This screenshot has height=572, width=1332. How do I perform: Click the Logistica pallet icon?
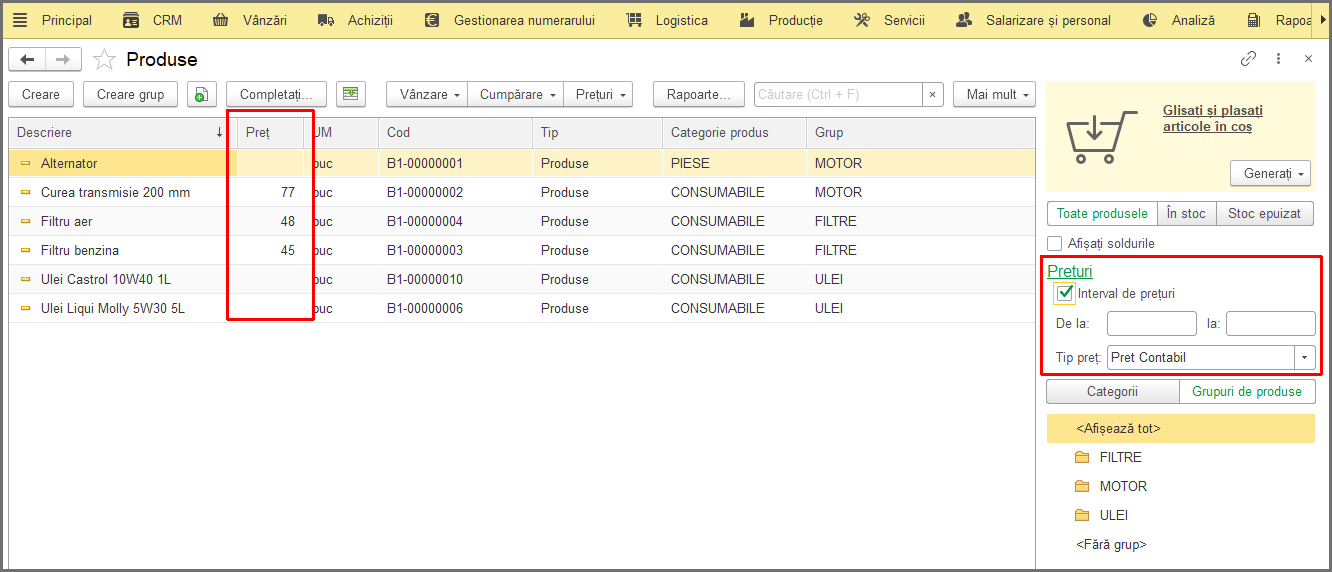[634, 20]
